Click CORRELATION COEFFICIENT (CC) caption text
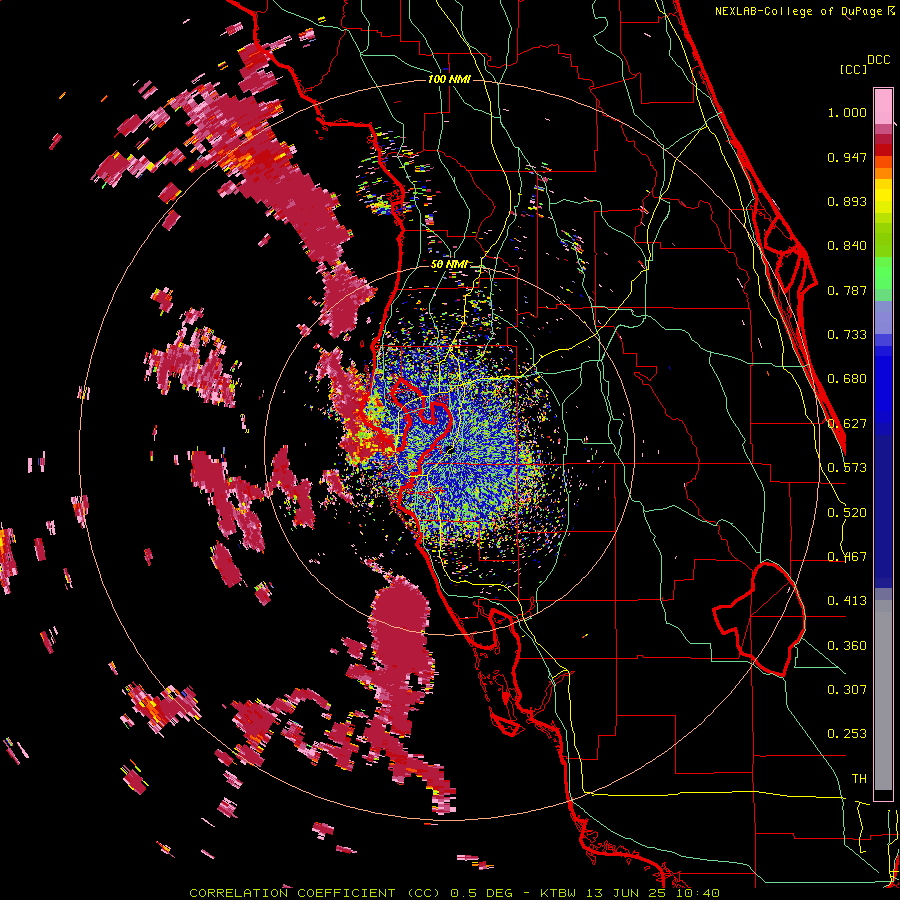 315,893
